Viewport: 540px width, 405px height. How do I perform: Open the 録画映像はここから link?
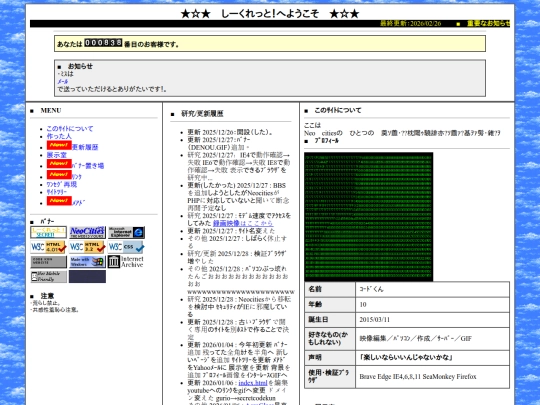click(x=243, y=223)
